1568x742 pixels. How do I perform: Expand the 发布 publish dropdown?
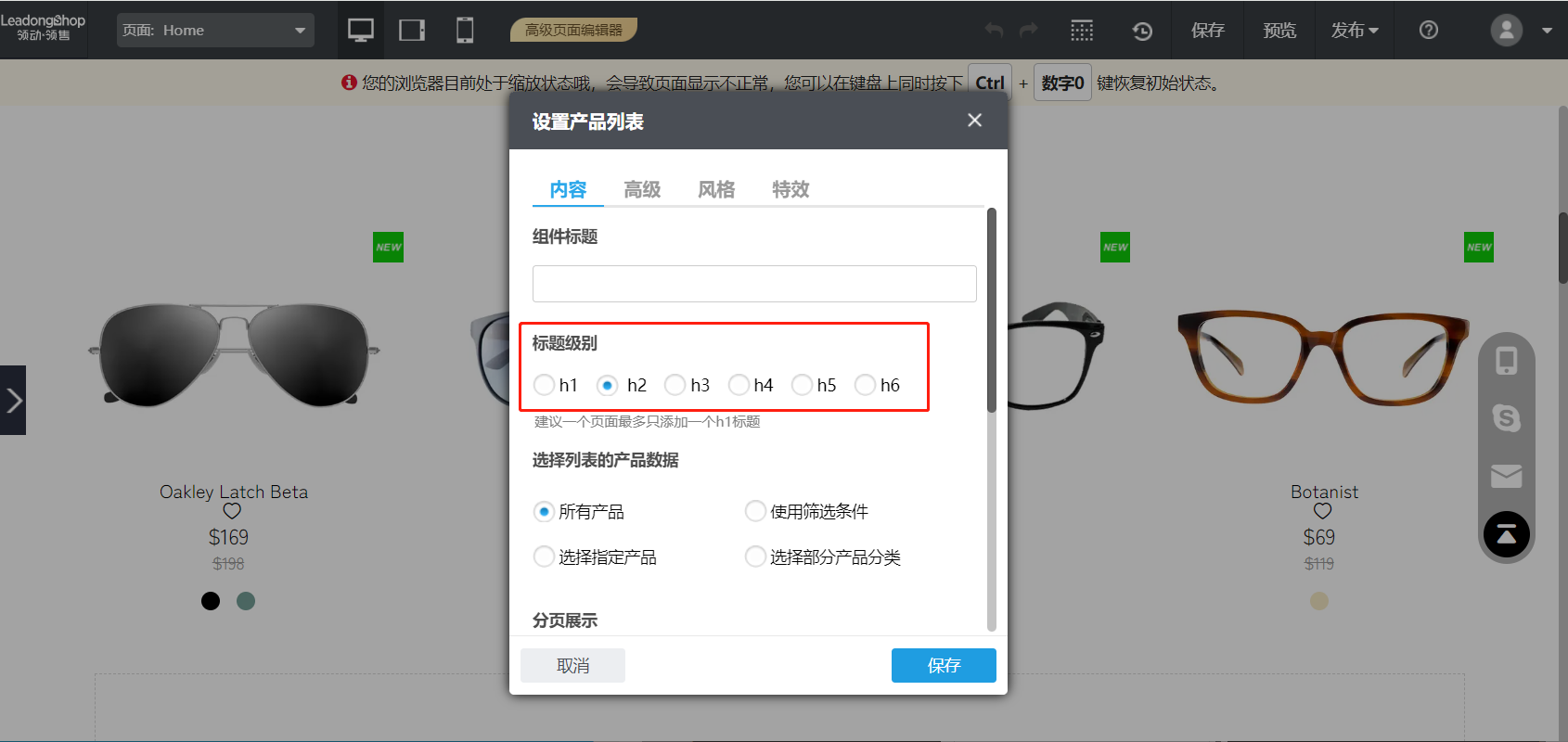pos(1355,31)
